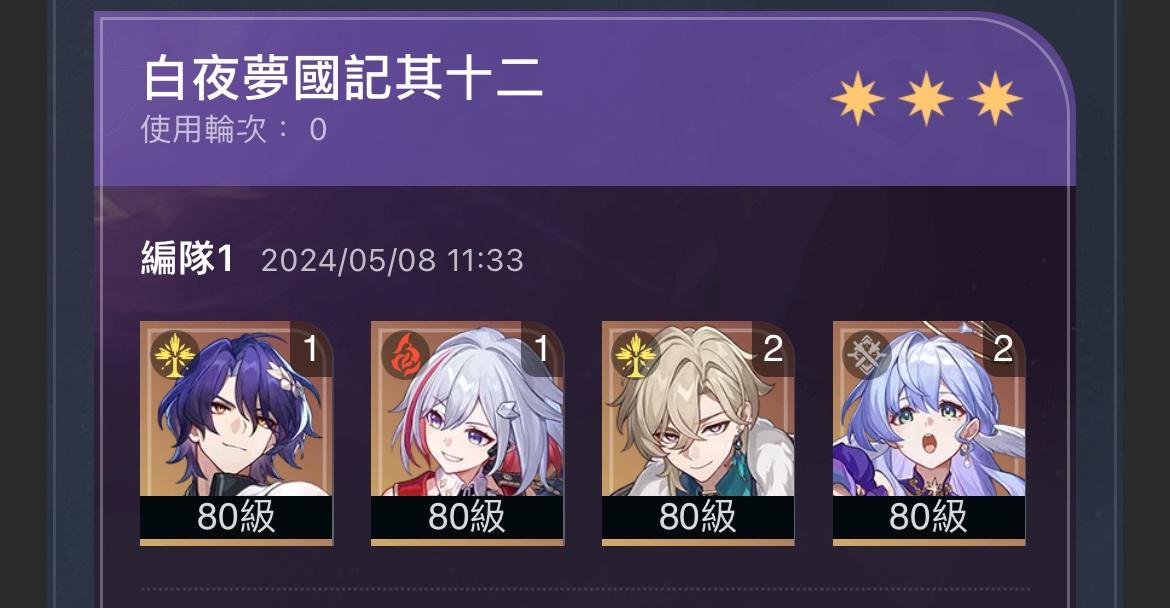
Task: Click eidolon badge 2 on blue-haired character
Action: point(1004,347)
